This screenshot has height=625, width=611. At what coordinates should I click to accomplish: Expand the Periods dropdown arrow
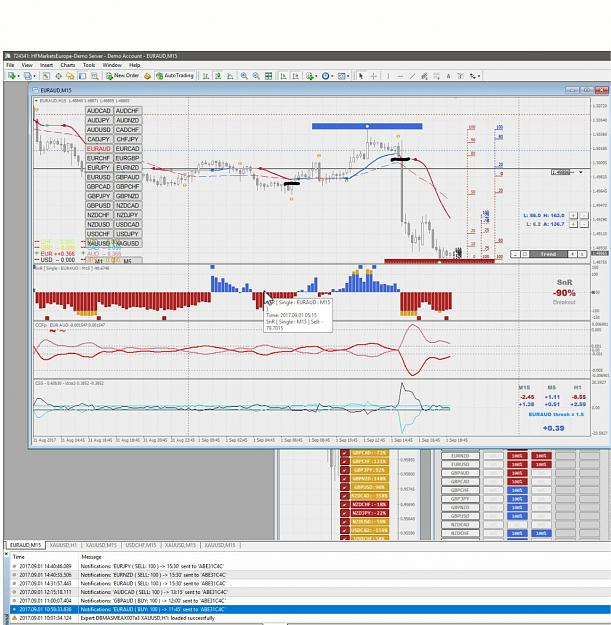332,76
